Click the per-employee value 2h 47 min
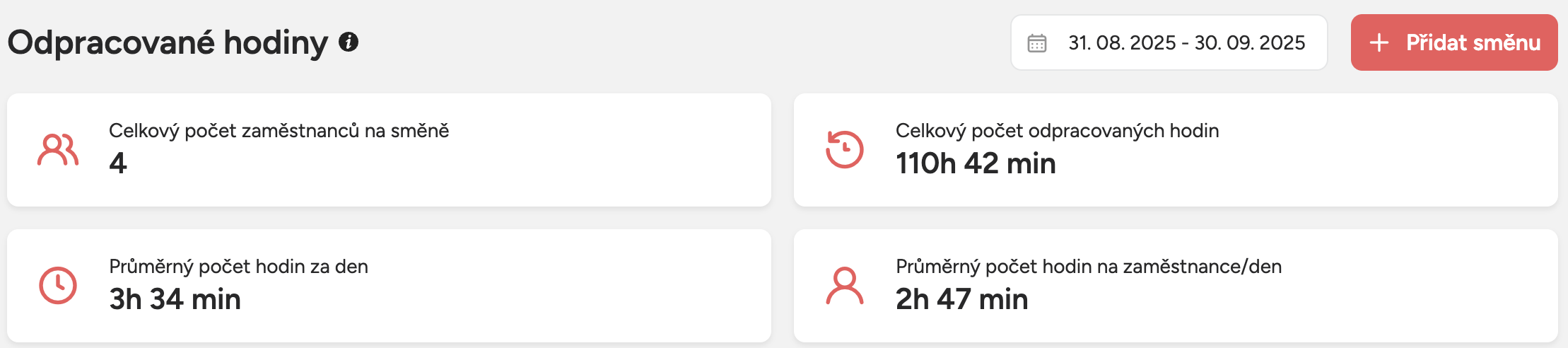Screen dimensions: 1568x348 click(x=961, y=299)
